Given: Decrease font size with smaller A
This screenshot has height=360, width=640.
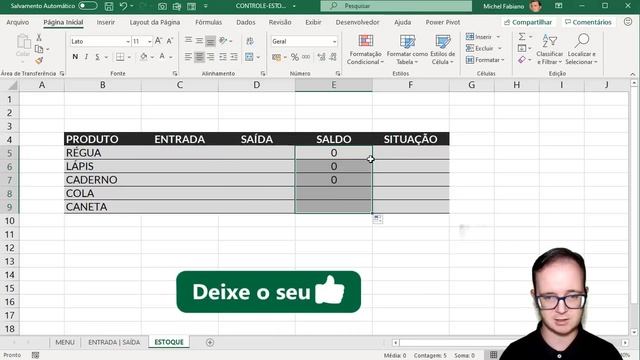Looking at the screenshot, I should [169, 41].
